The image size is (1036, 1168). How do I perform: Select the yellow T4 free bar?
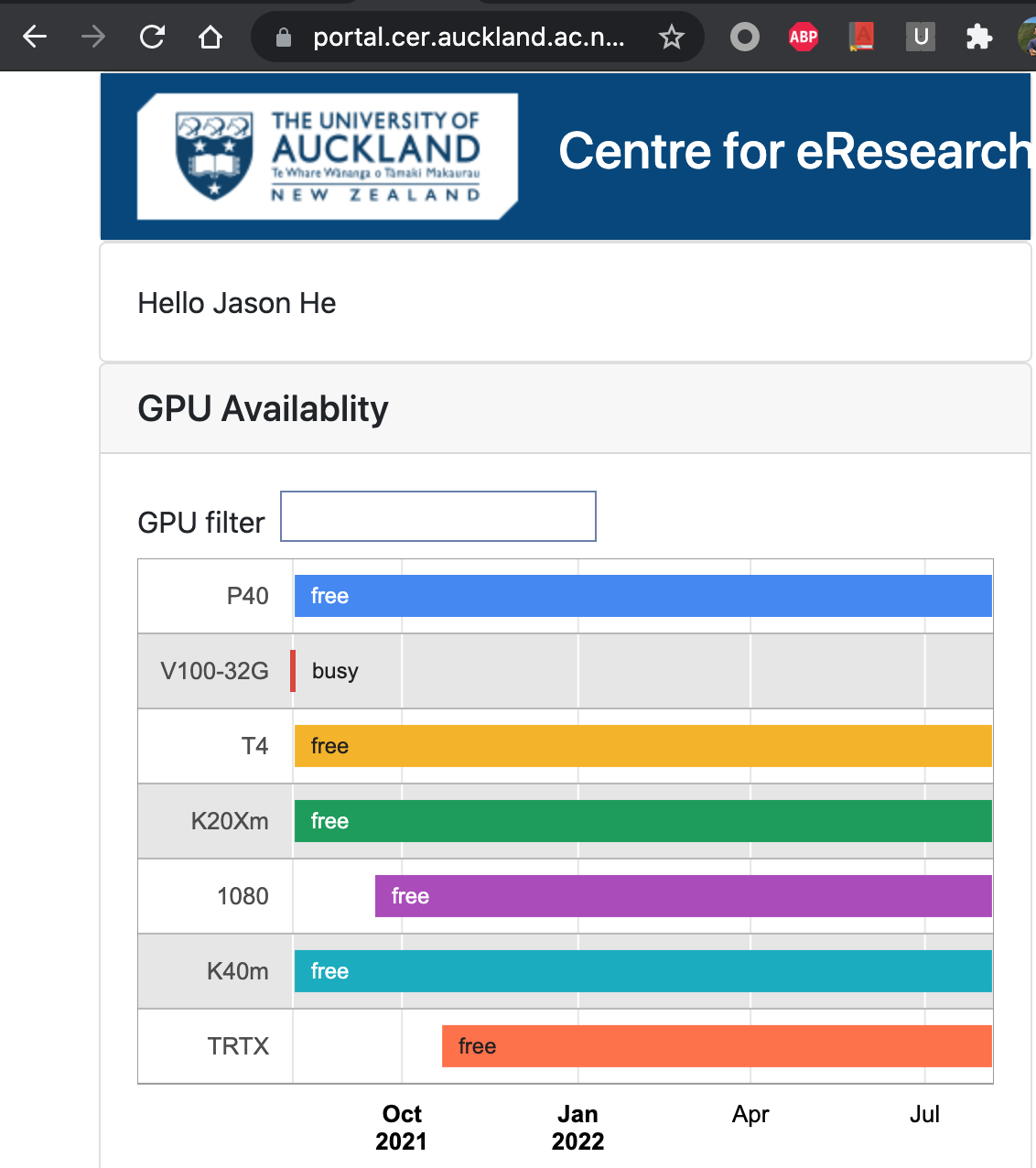[643, 746]
